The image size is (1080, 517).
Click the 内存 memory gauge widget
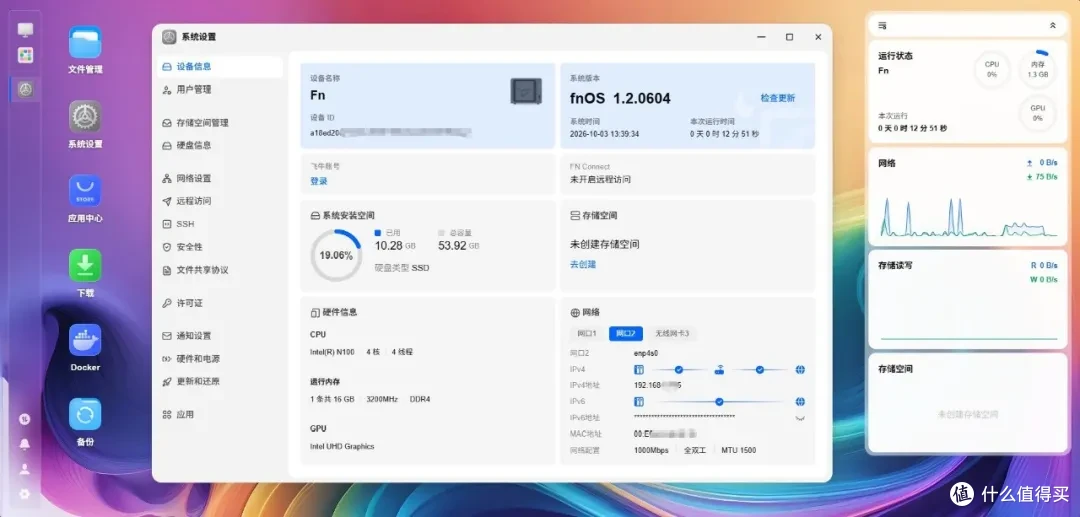click(1037, 70)
